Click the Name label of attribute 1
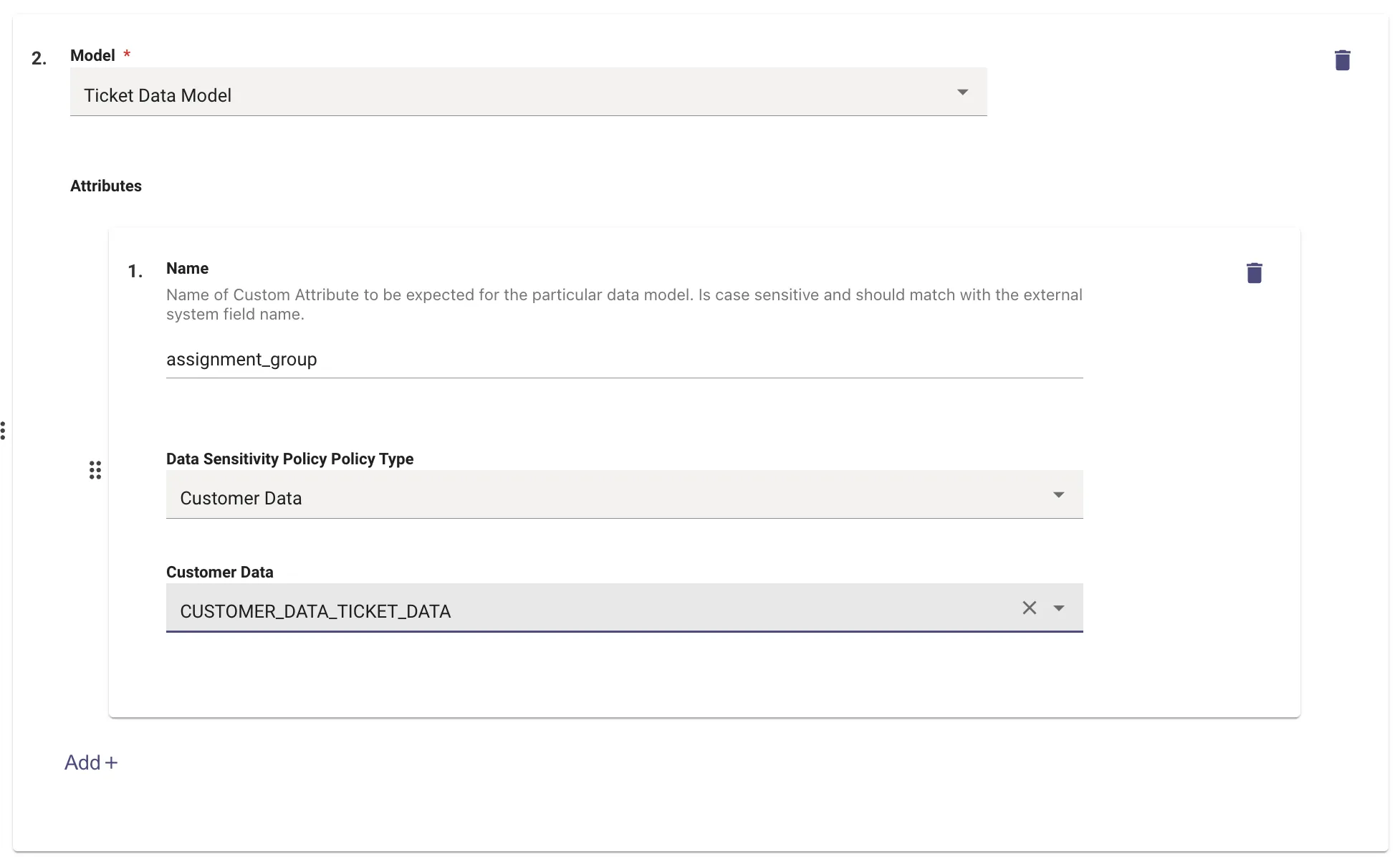The image size is (1400, 857). point(187,269)
